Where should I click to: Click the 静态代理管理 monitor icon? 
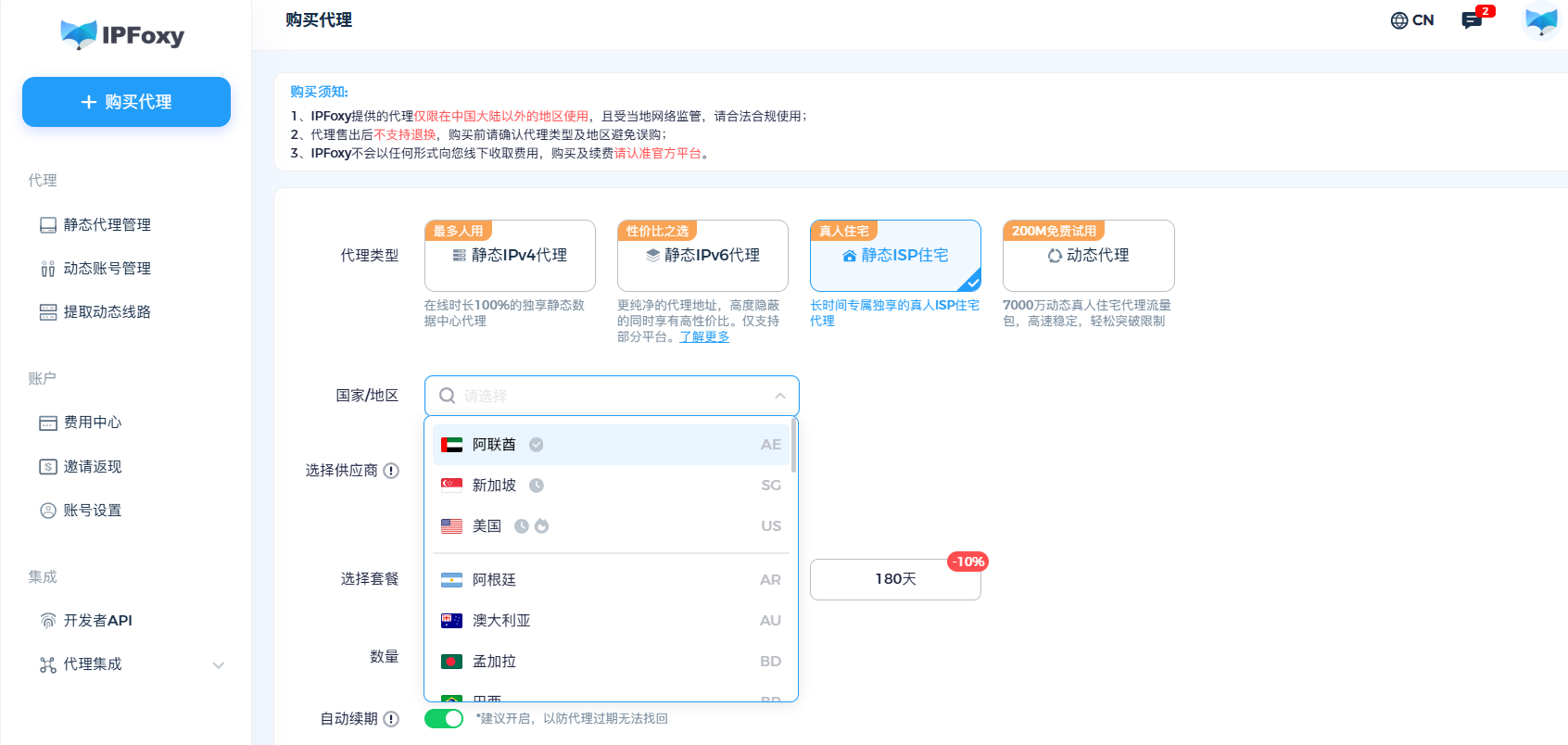(x=48, y=224)
